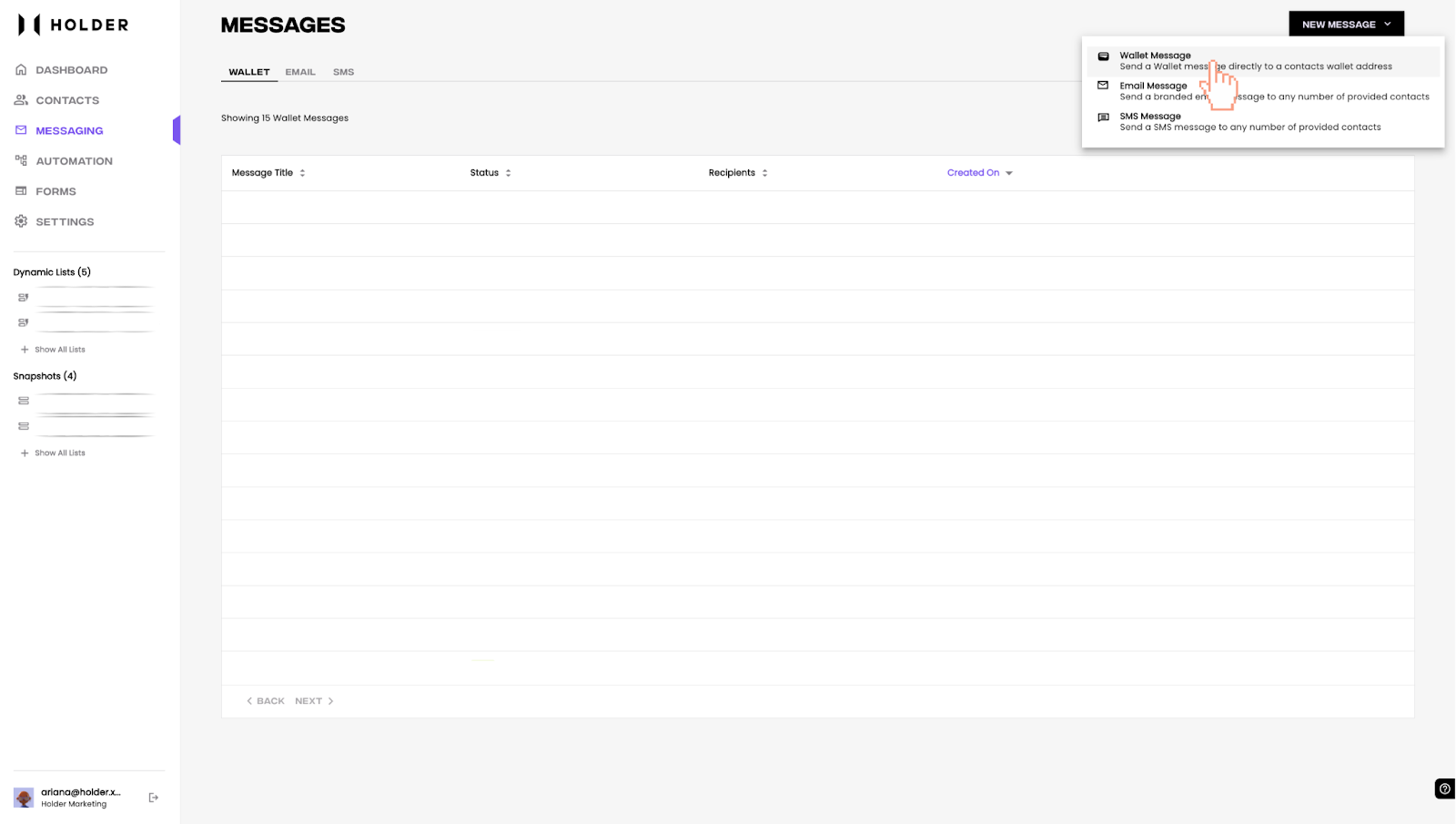
Task: Sort by Created On column
Action: coord(979,173)
